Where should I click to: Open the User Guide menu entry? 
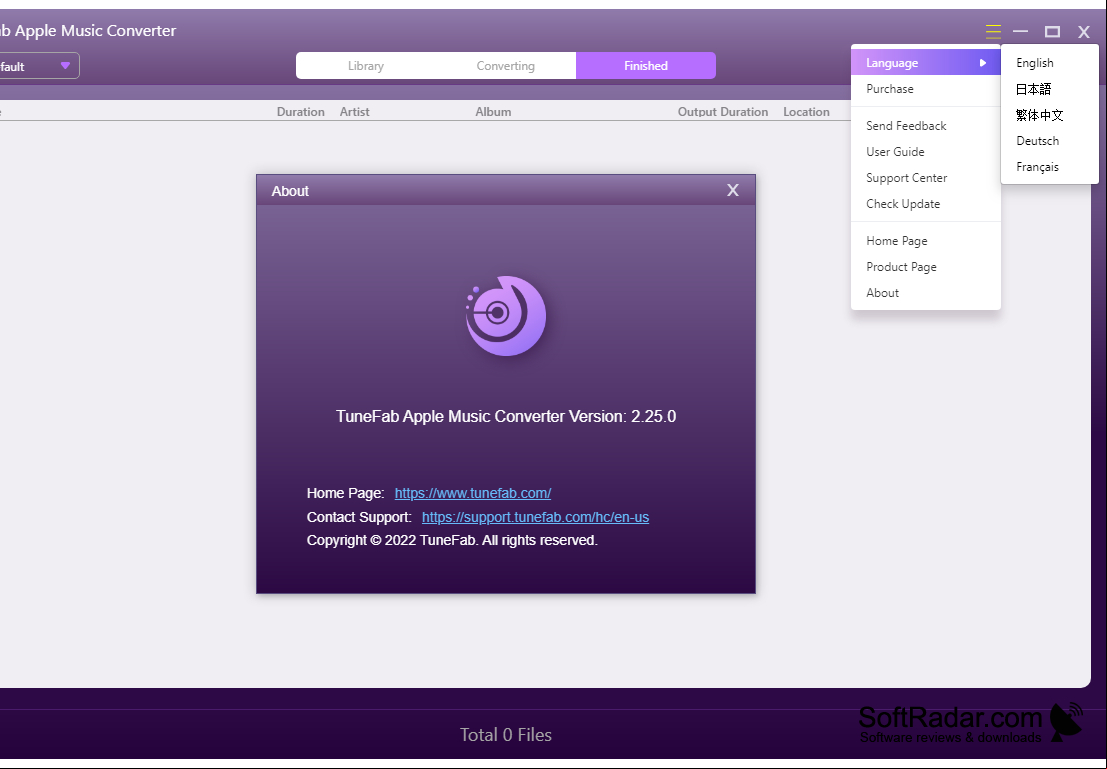click(926, 152)
